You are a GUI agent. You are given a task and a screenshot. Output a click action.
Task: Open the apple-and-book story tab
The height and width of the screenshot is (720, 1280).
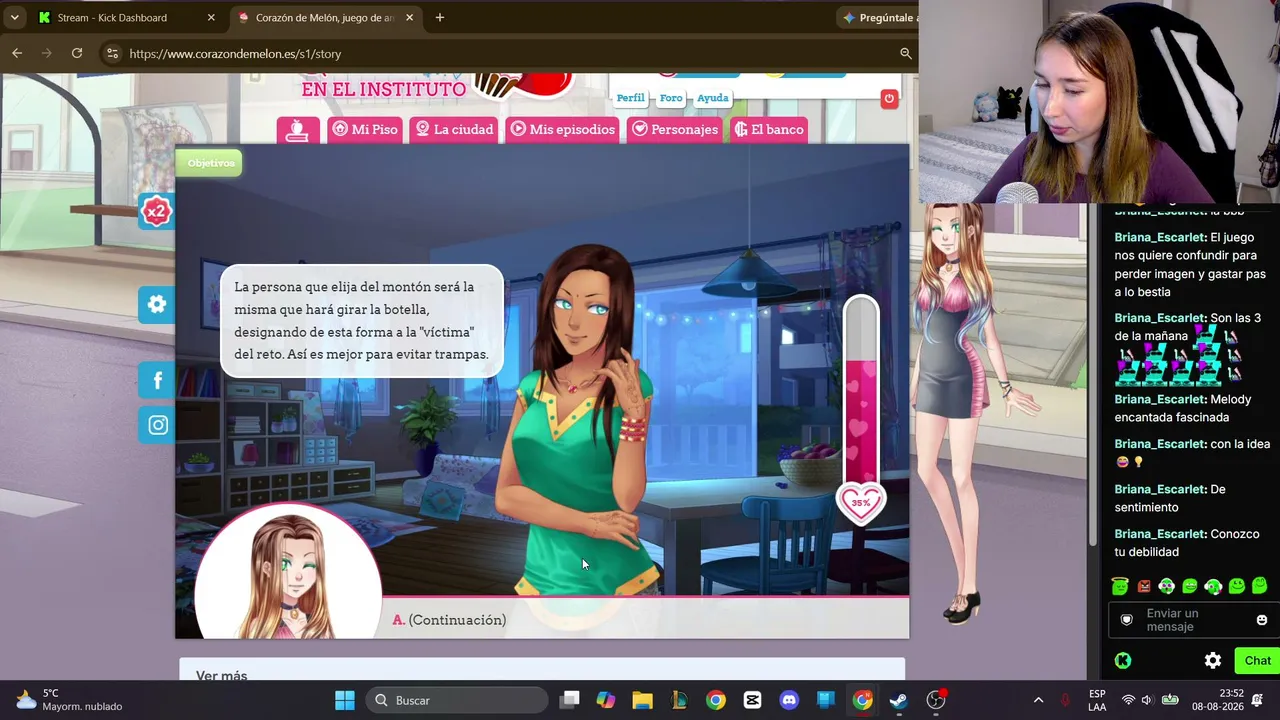(x=297, y=130)
